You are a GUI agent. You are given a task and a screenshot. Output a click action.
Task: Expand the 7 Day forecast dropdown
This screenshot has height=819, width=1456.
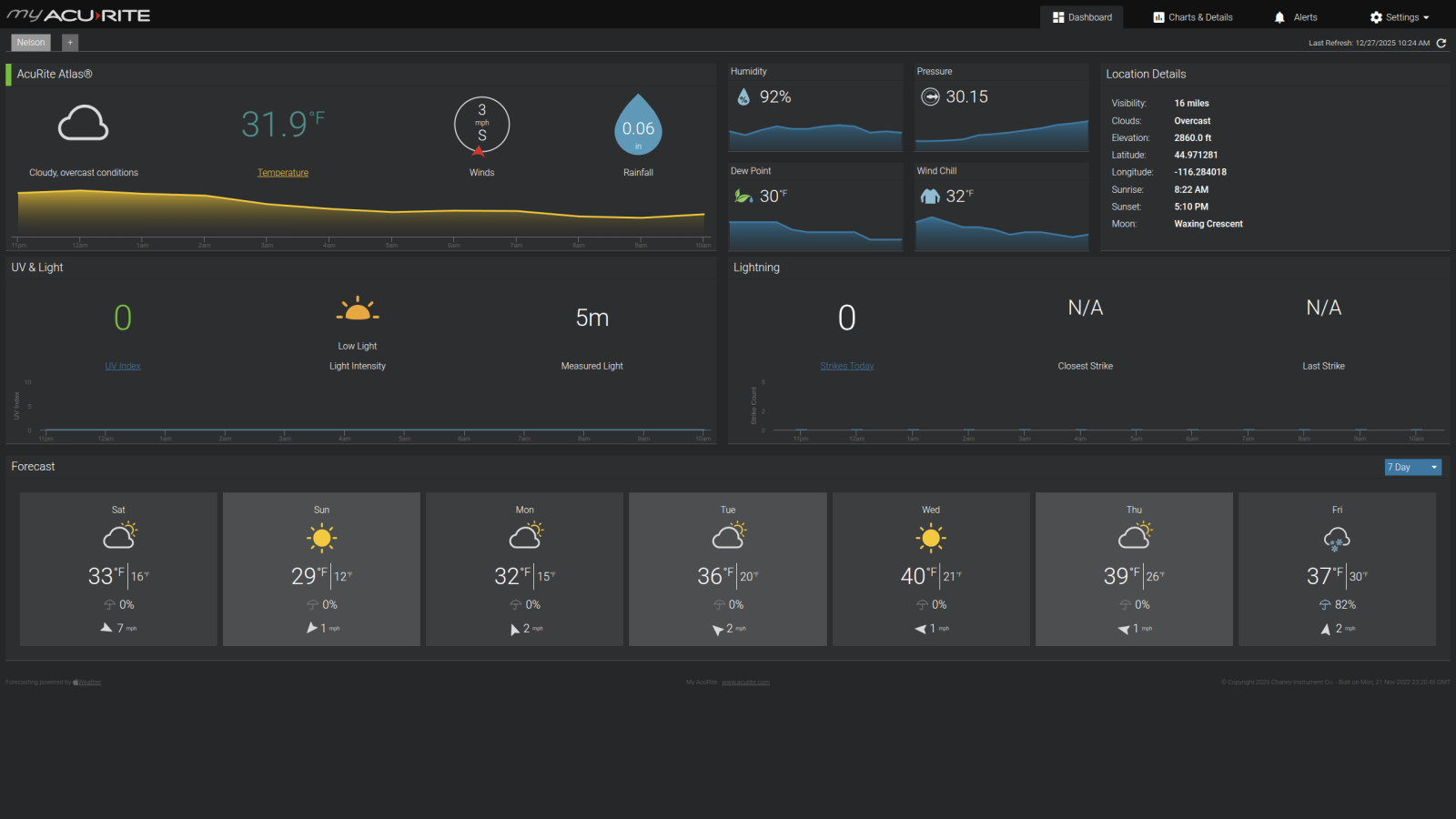pyautogui.click(x=1412, y=467)
